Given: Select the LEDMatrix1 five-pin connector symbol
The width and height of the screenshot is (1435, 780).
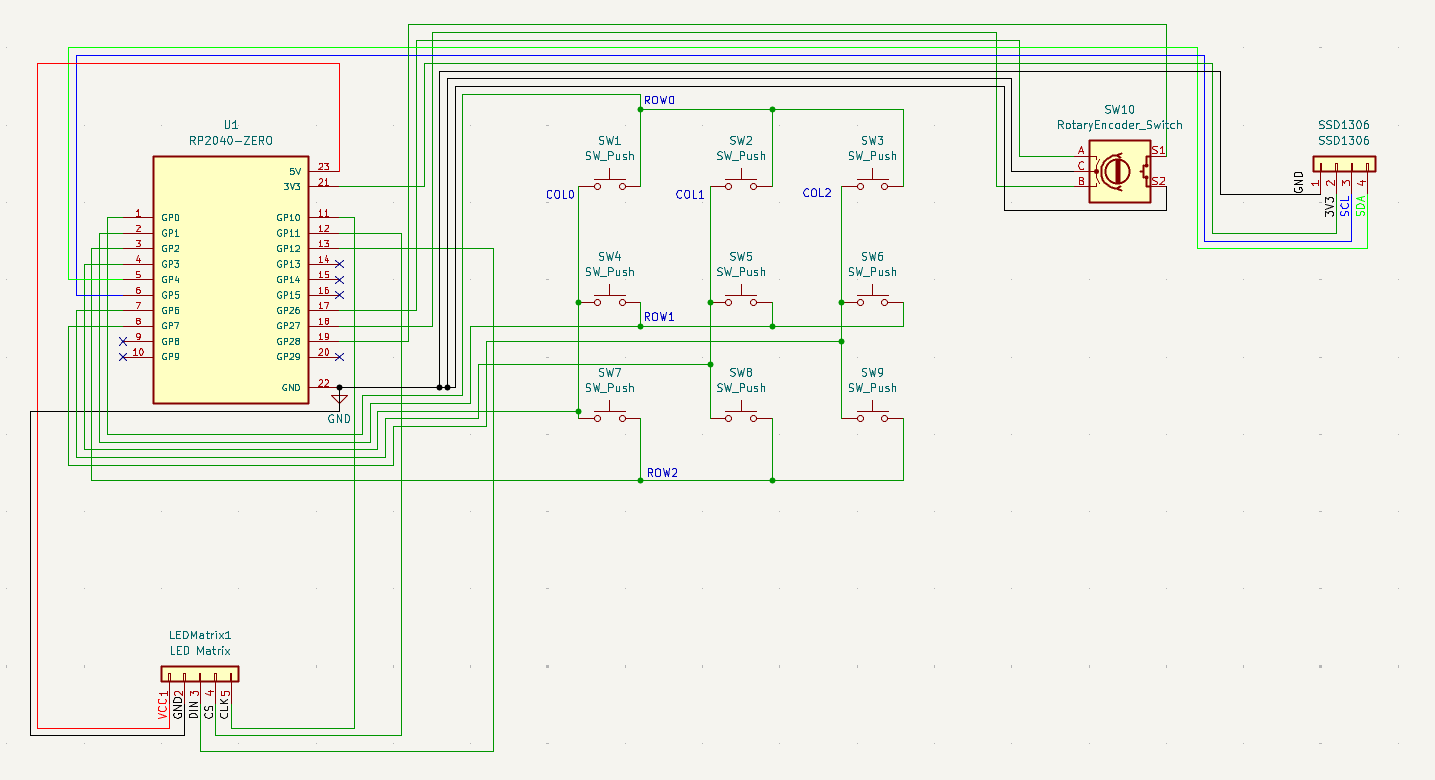Looking at the screenshot, I should point(200,674).
